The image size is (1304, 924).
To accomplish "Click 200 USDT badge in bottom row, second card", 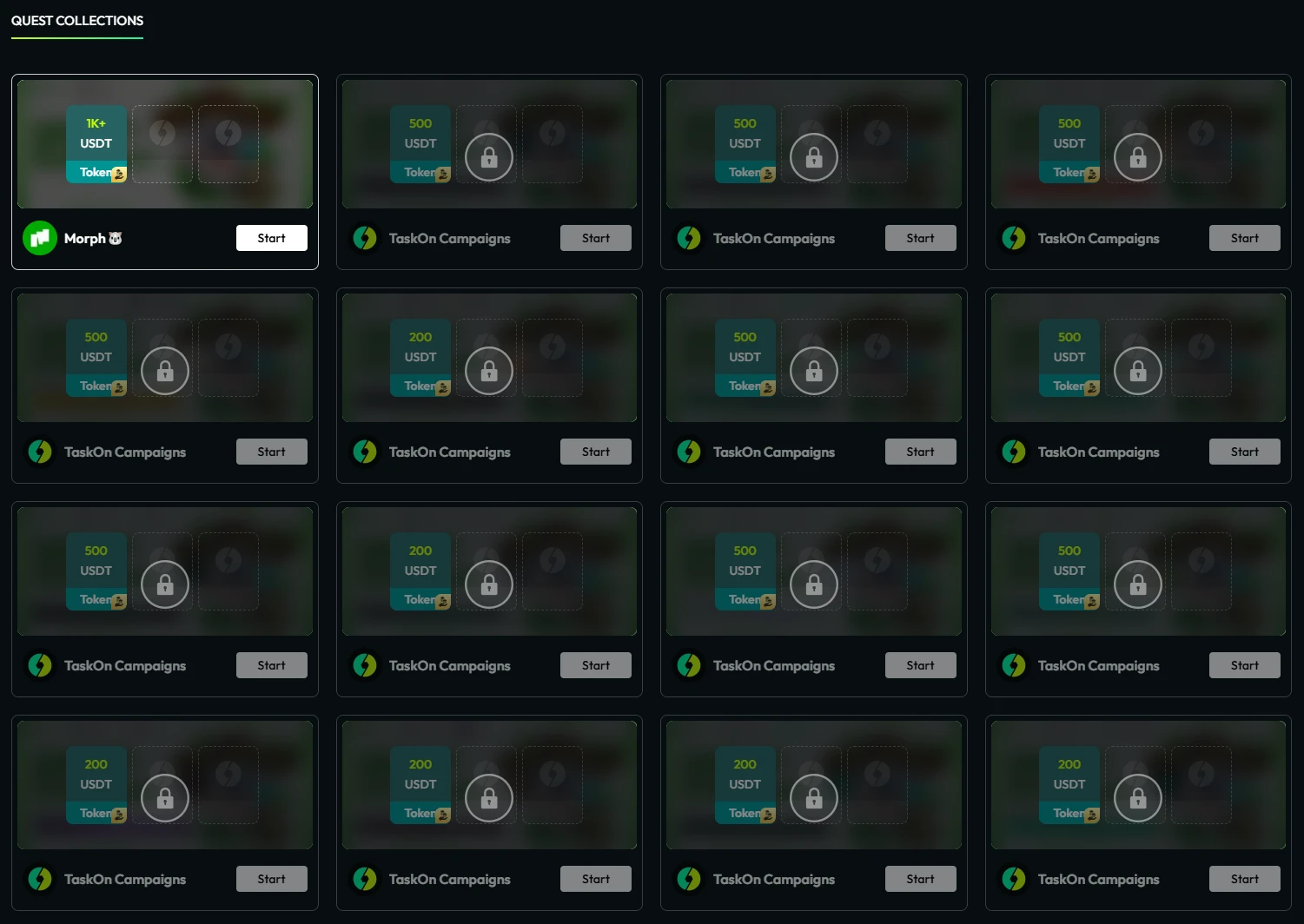I will 420,785.
